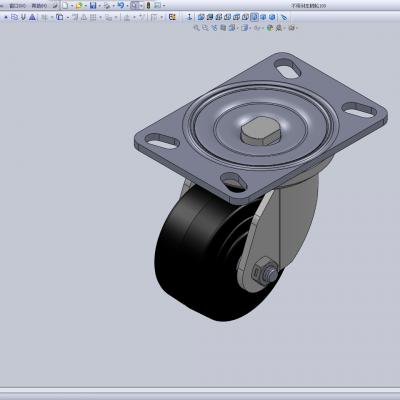Switch to the Left standard view
This screenshot has width=400, height=400.
pyautogui.click(x=219, y=17)
